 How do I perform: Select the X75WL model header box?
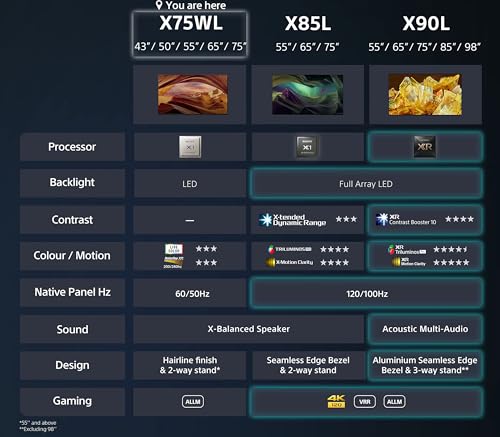(x=190, y=34)
